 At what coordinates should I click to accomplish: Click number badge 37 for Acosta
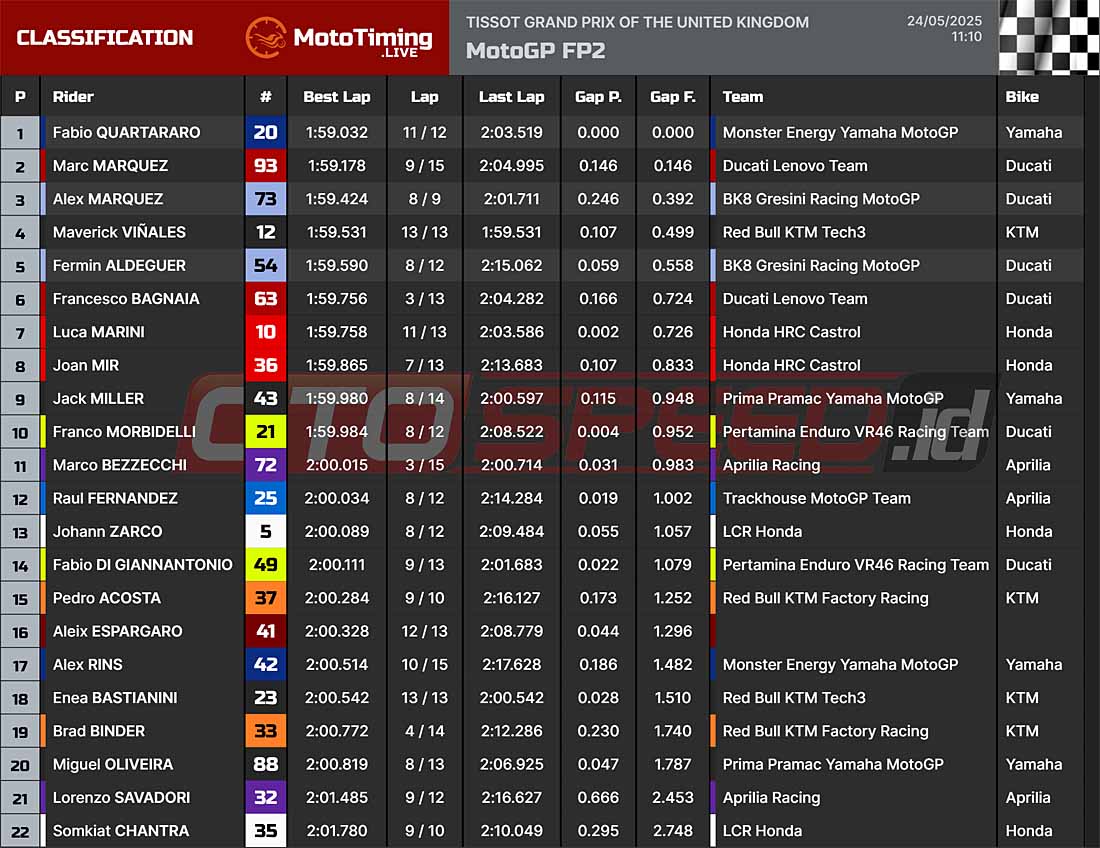tap(266, 598)
